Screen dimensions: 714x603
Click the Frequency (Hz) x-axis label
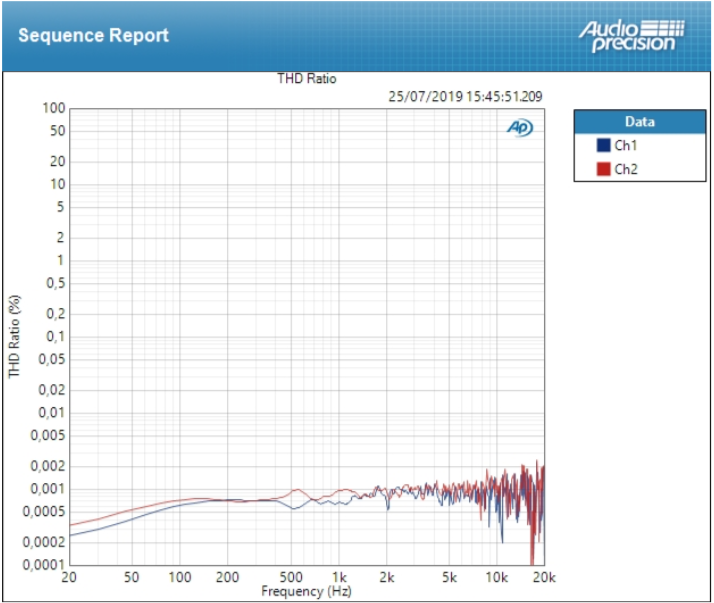pos(307,591)
